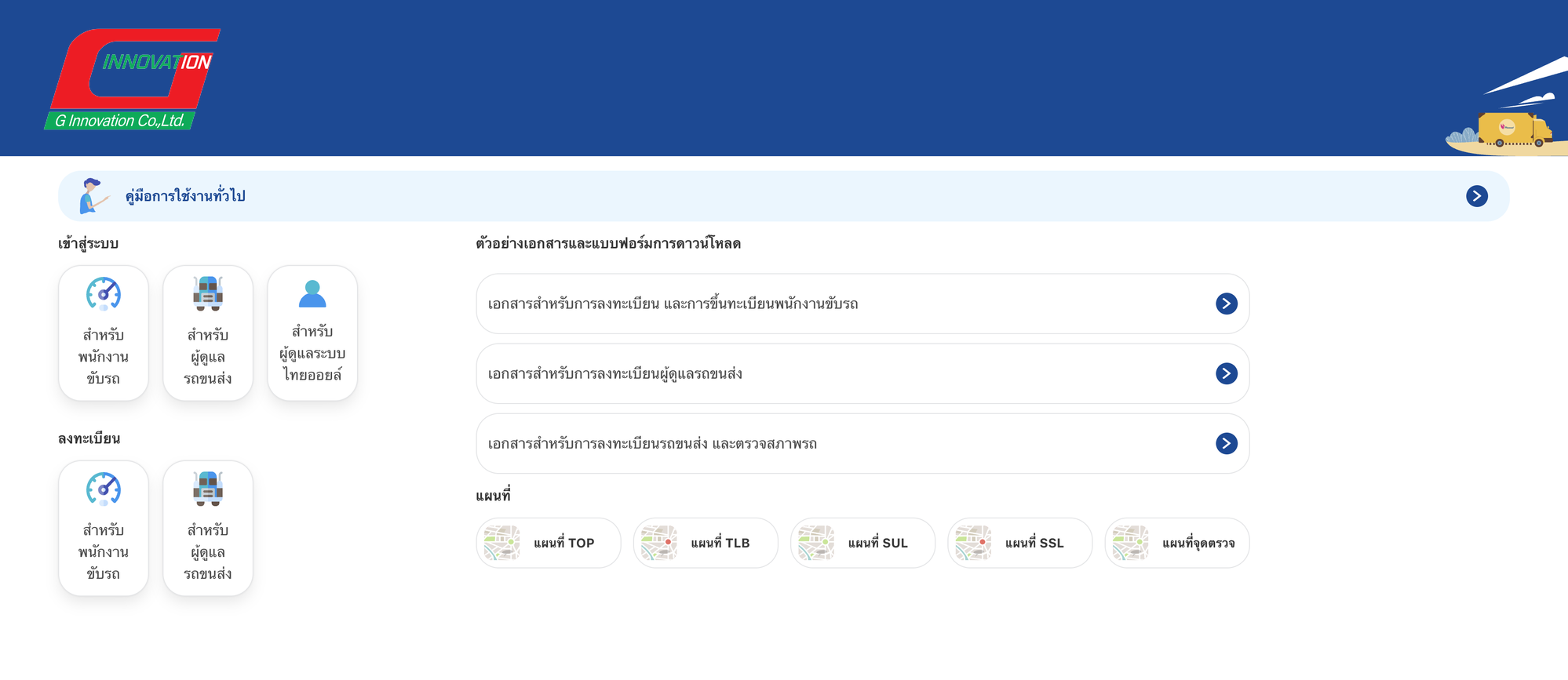Click speedometer icon in the login driver card
This screenshot has height=680, width=1568.
[104, 294]
